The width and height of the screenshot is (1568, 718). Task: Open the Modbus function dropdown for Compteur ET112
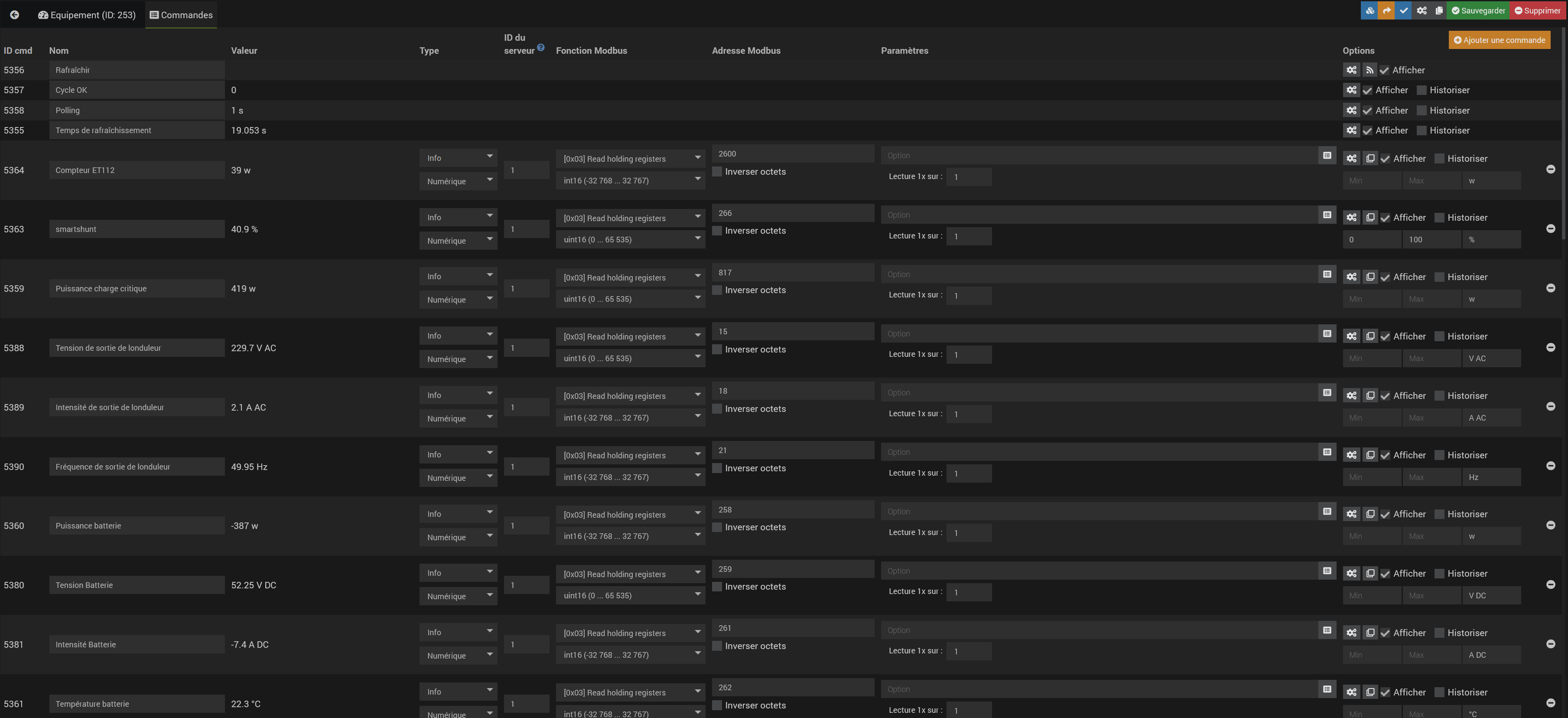pyautogui.click(x=630, y=158)
